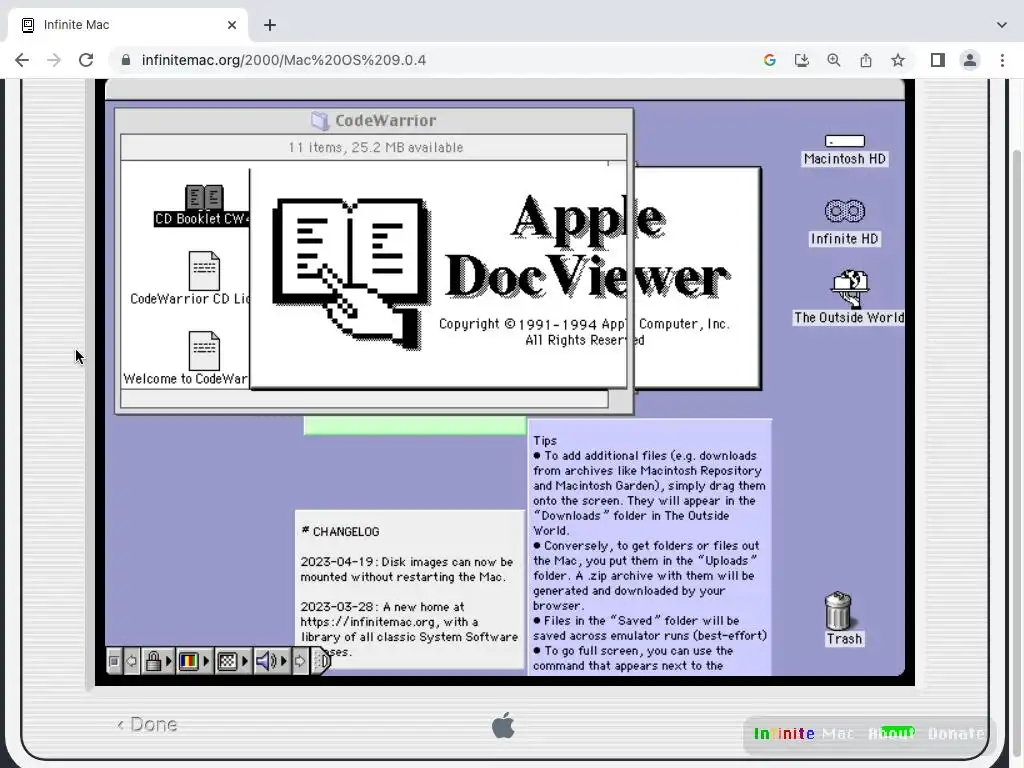Open the browser profile avatar
1024x768 pixels.
[x=970, y=60]
